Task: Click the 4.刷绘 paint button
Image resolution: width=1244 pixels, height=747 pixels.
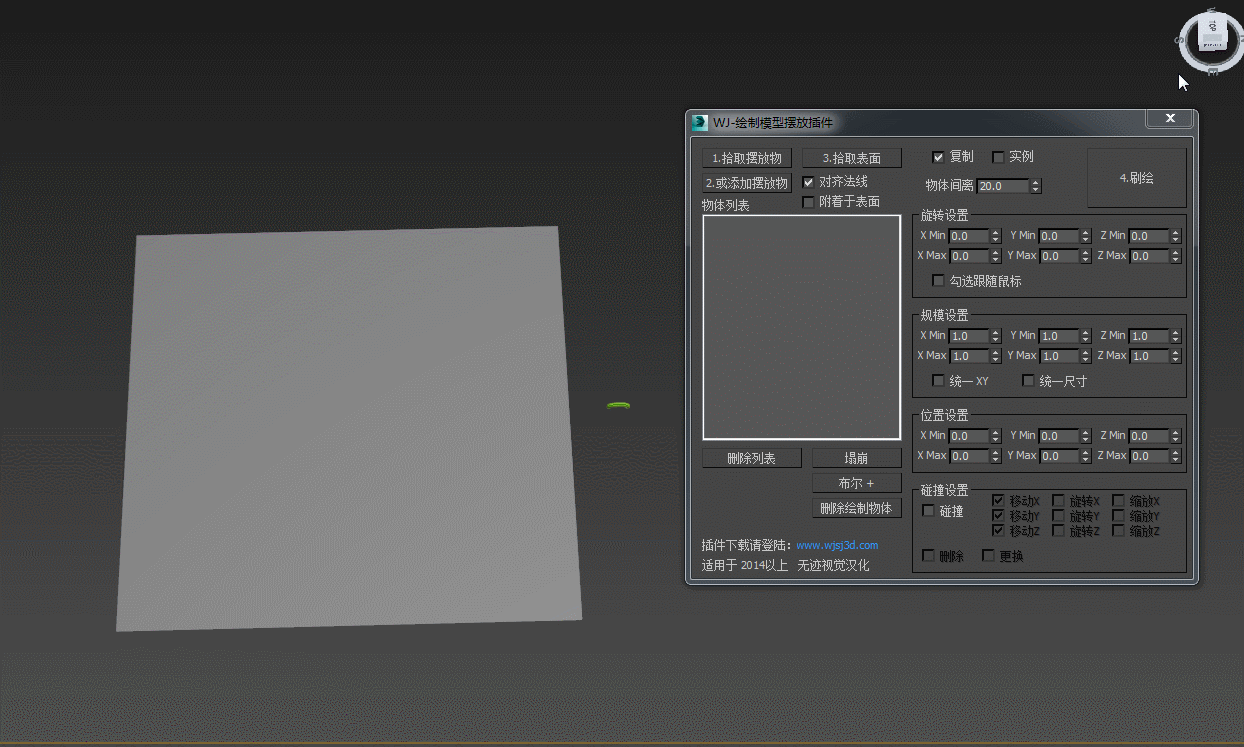Action: tap(1136, 178)
